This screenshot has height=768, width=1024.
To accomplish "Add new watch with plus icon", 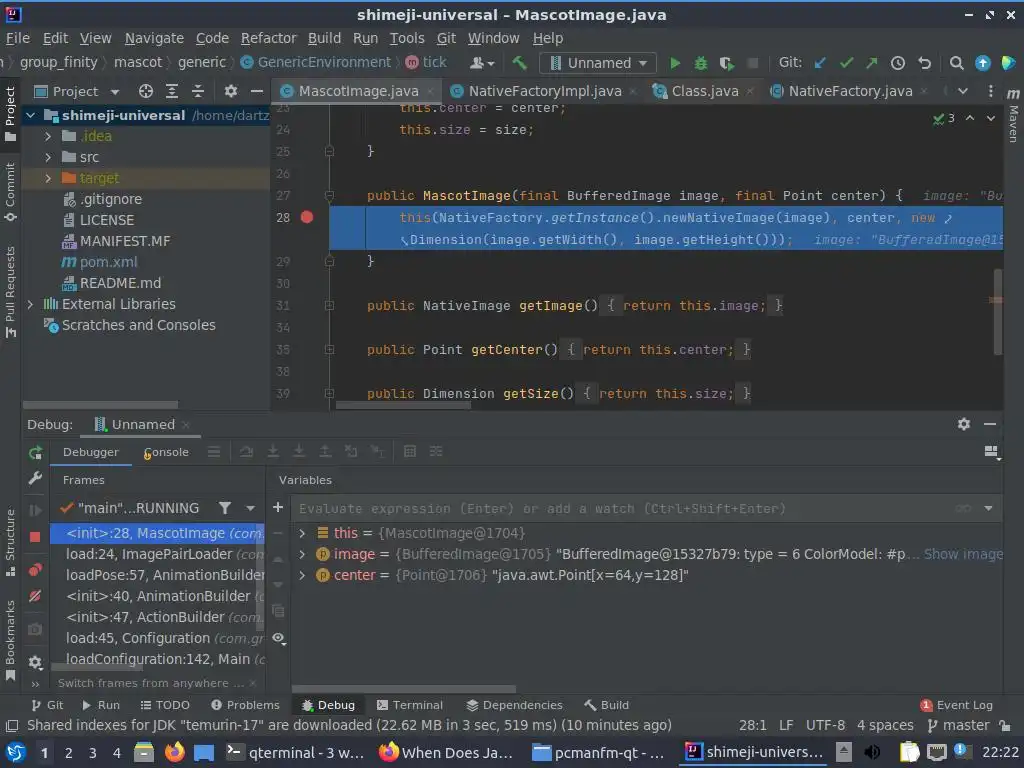I will 278,507.
